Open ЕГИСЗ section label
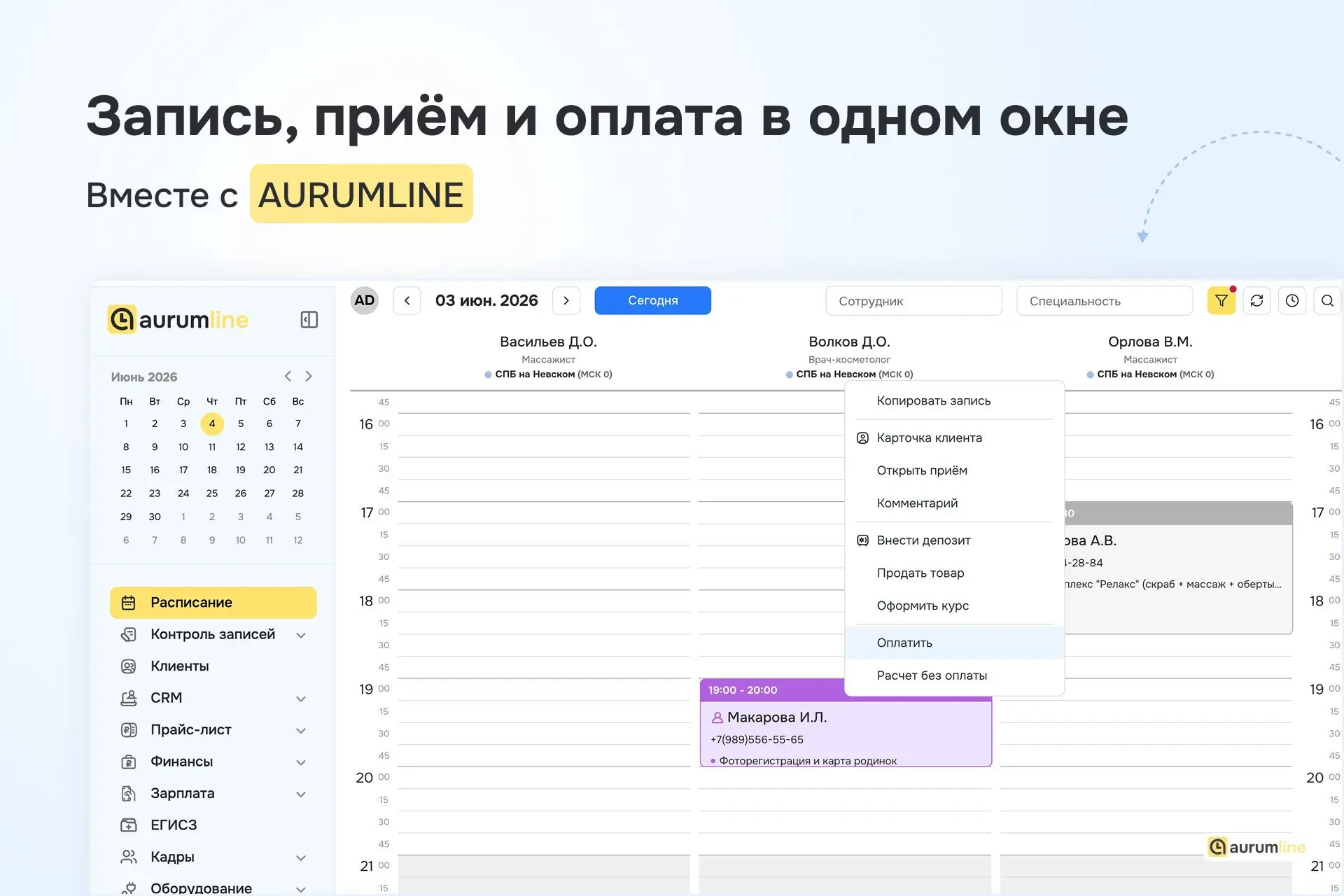Viewport: 1344px width, 896px height. click(174, 825)
